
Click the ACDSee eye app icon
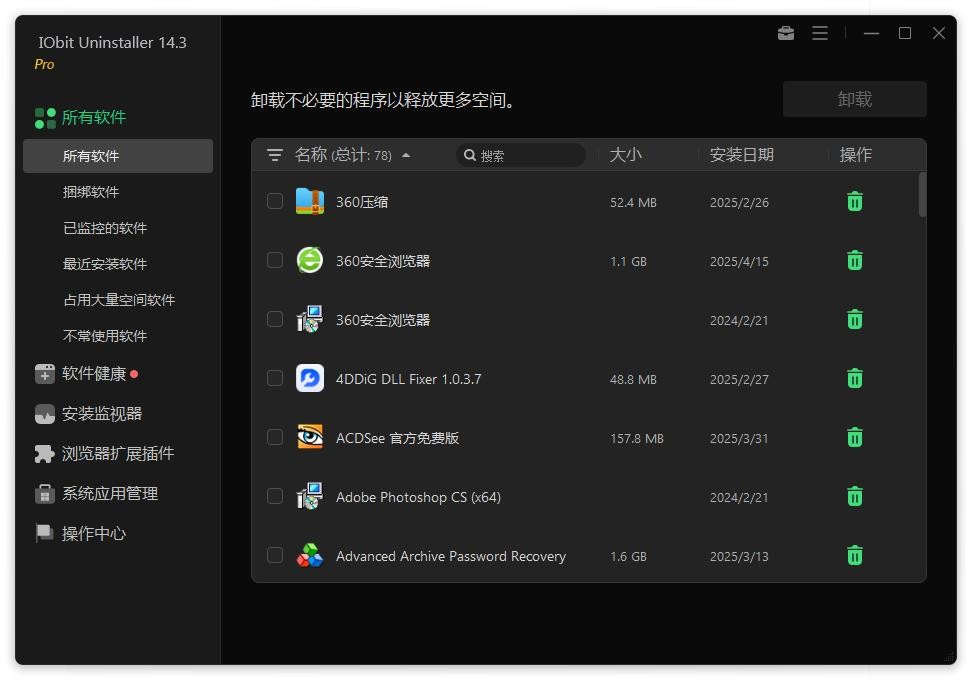(x=309, y=436)
